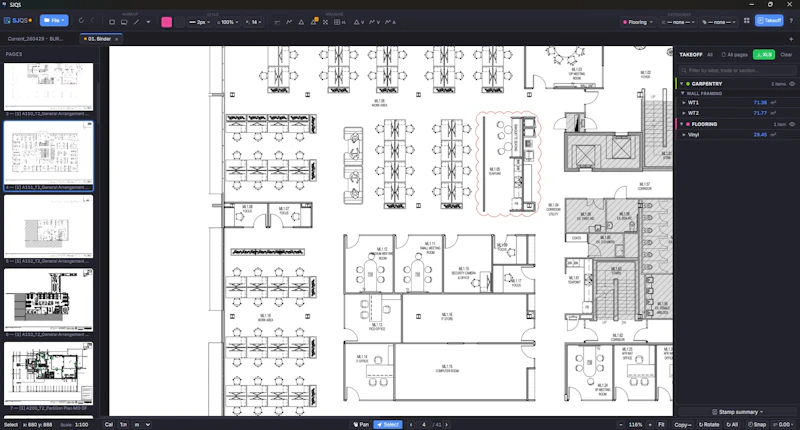Select the area tool with orange badge
This screenshot has width=800, height=430.
(314, 21)
